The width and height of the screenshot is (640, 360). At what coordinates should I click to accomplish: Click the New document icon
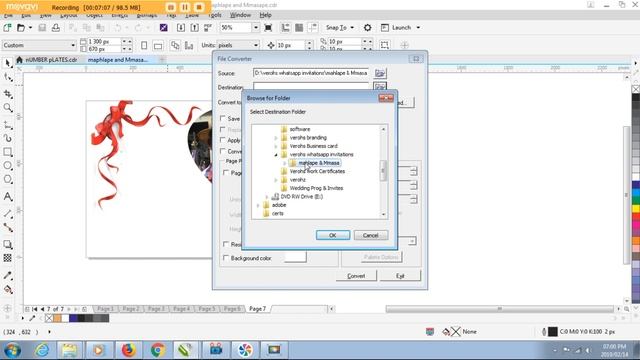pos(7,28)
